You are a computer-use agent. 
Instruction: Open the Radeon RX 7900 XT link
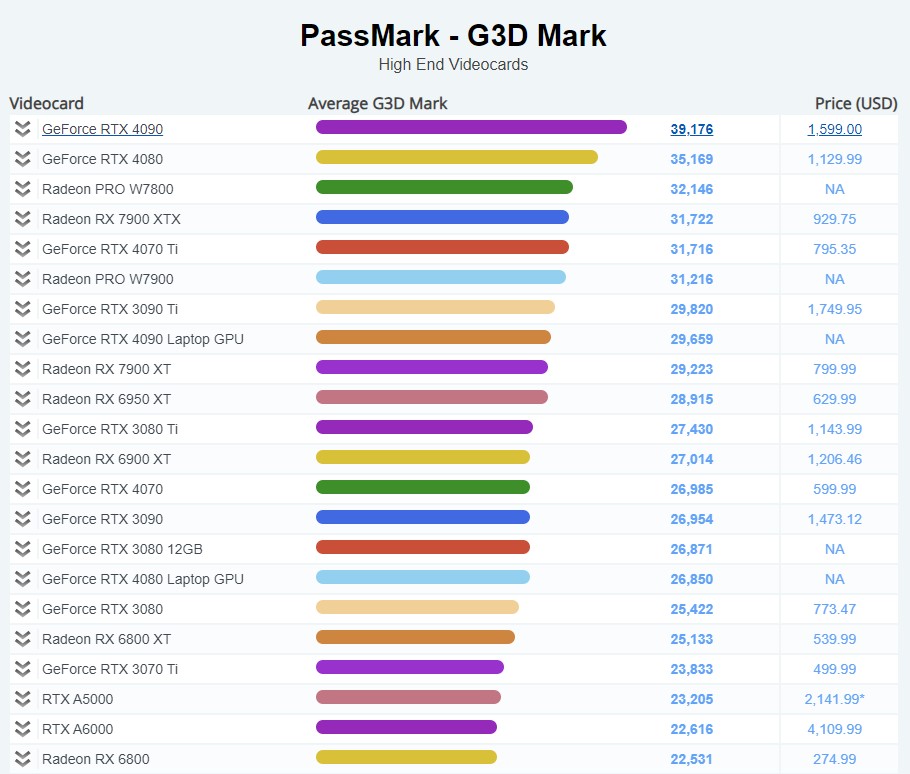[x=106, y=369]
